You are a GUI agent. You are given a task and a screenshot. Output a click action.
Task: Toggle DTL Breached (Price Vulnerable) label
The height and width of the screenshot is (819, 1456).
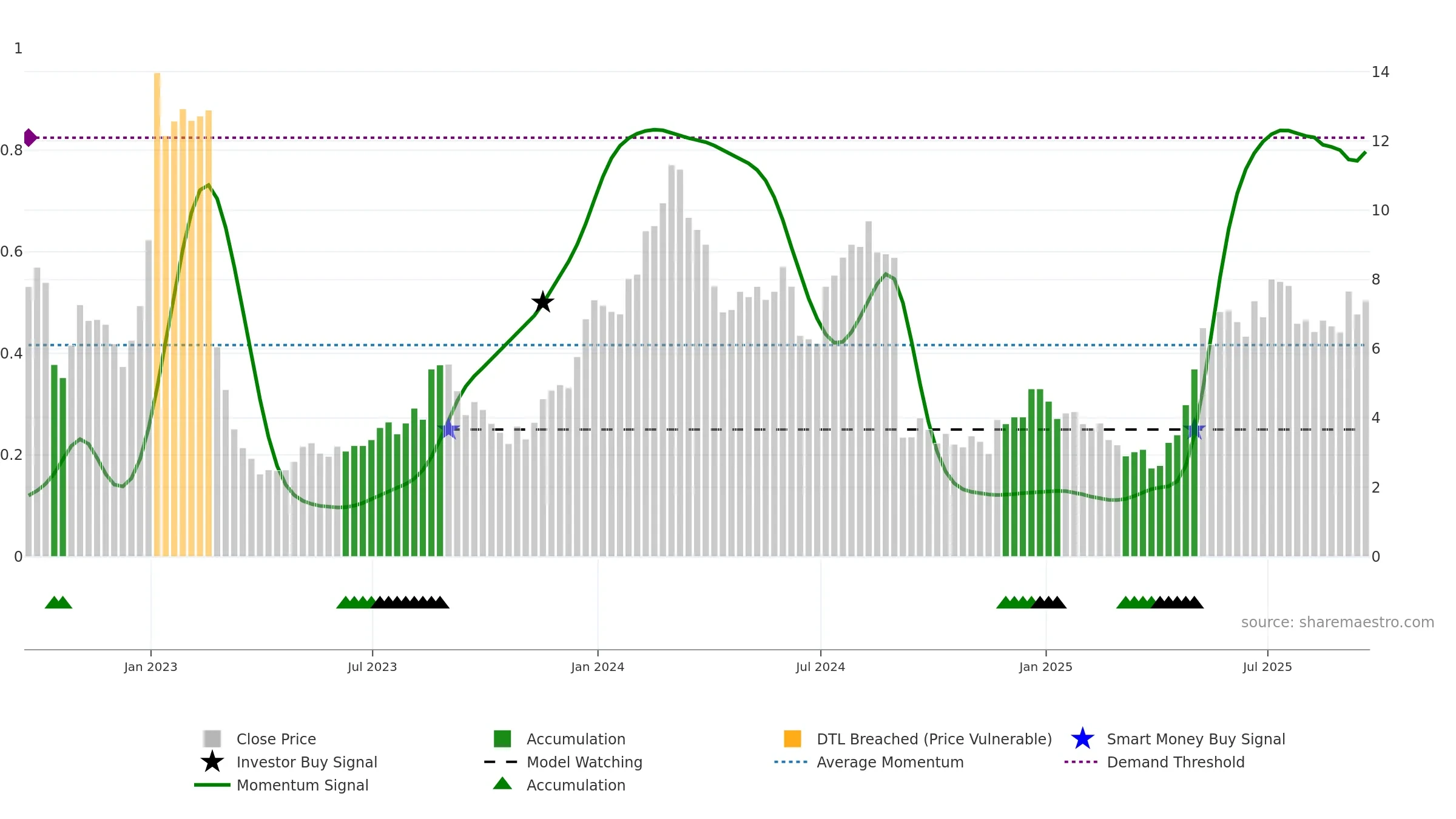click(x=934, y=739)
